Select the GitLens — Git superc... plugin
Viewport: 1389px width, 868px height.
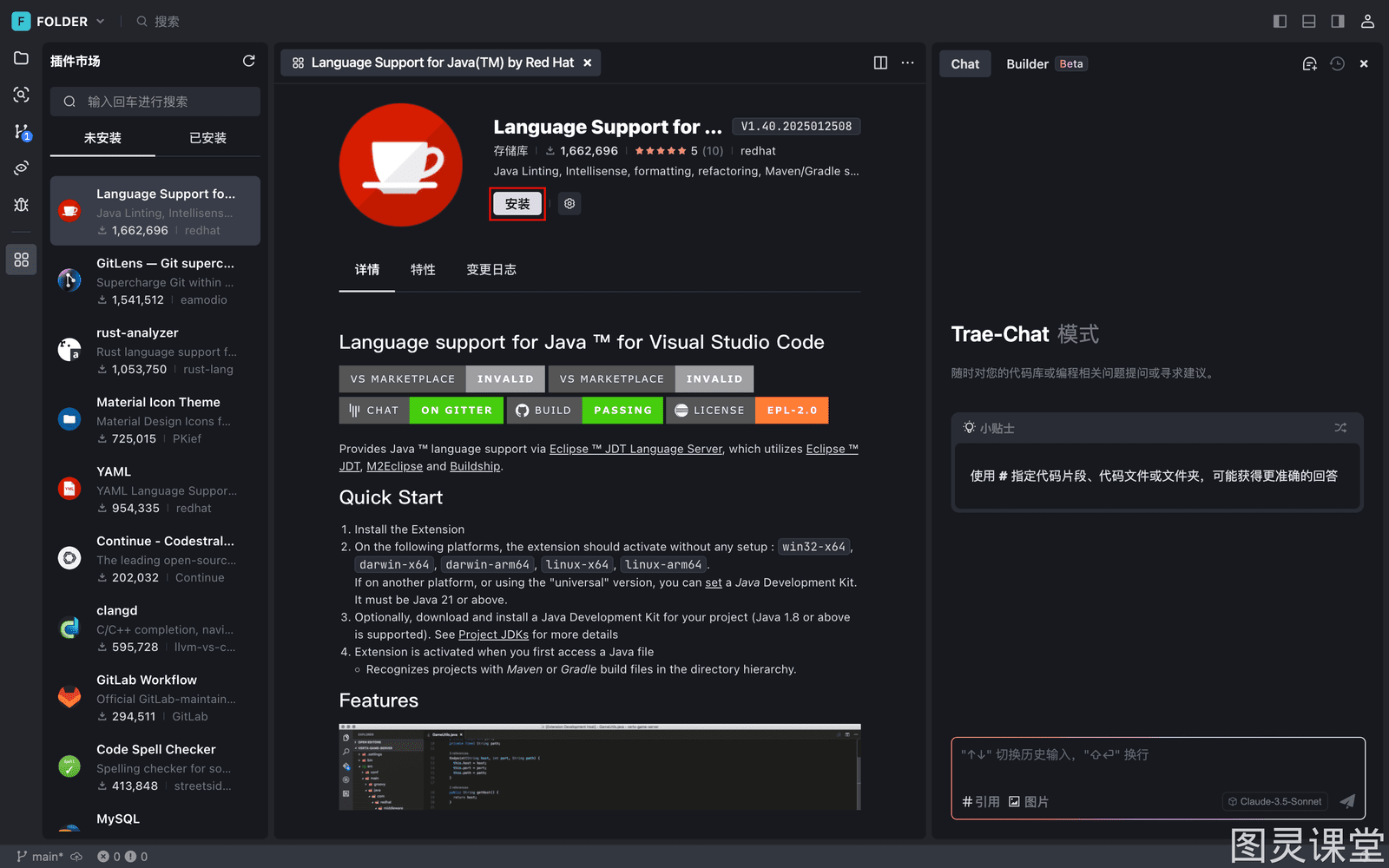[155, 280]
